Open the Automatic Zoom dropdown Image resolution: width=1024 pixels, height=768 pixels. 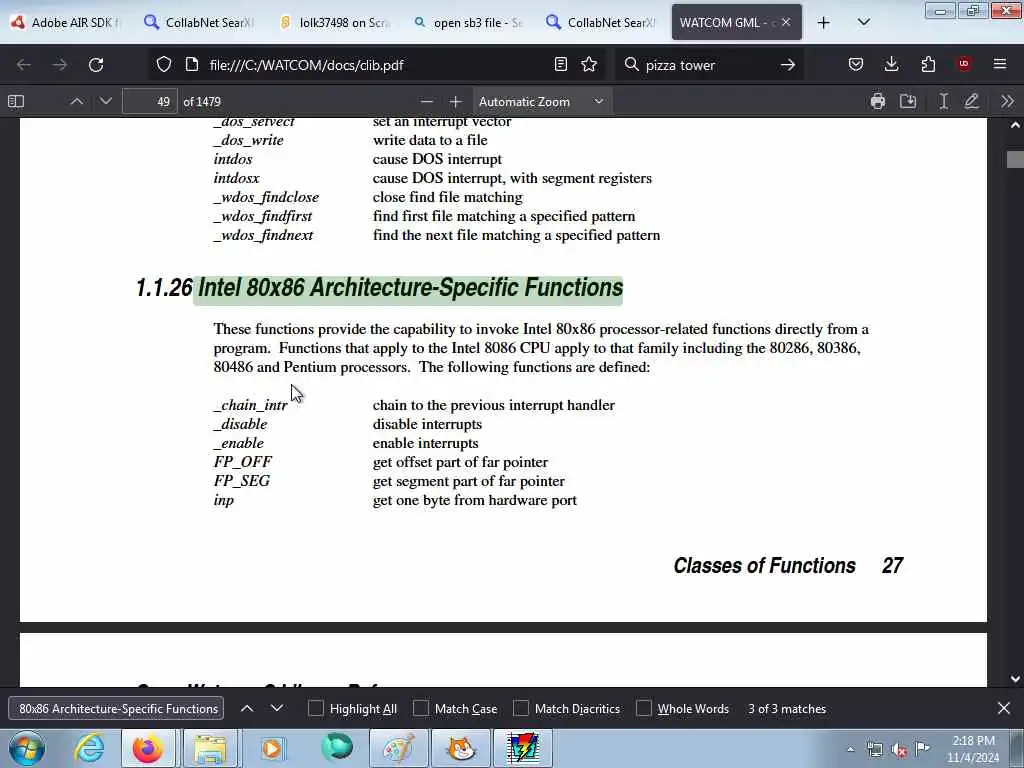pos(542,101)
